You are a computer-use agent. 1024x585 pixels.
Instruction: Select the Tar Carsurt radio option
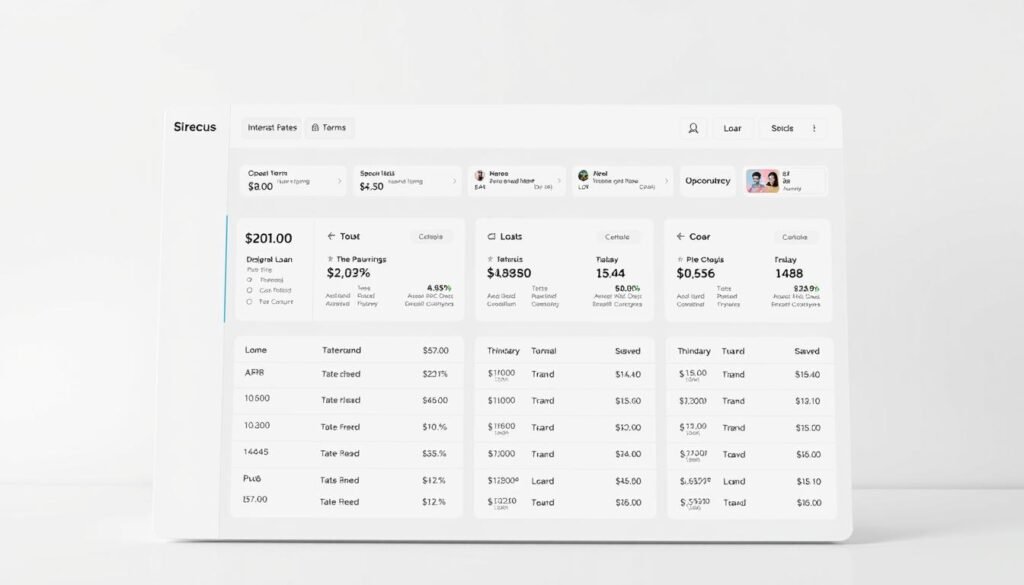[249, 301]
